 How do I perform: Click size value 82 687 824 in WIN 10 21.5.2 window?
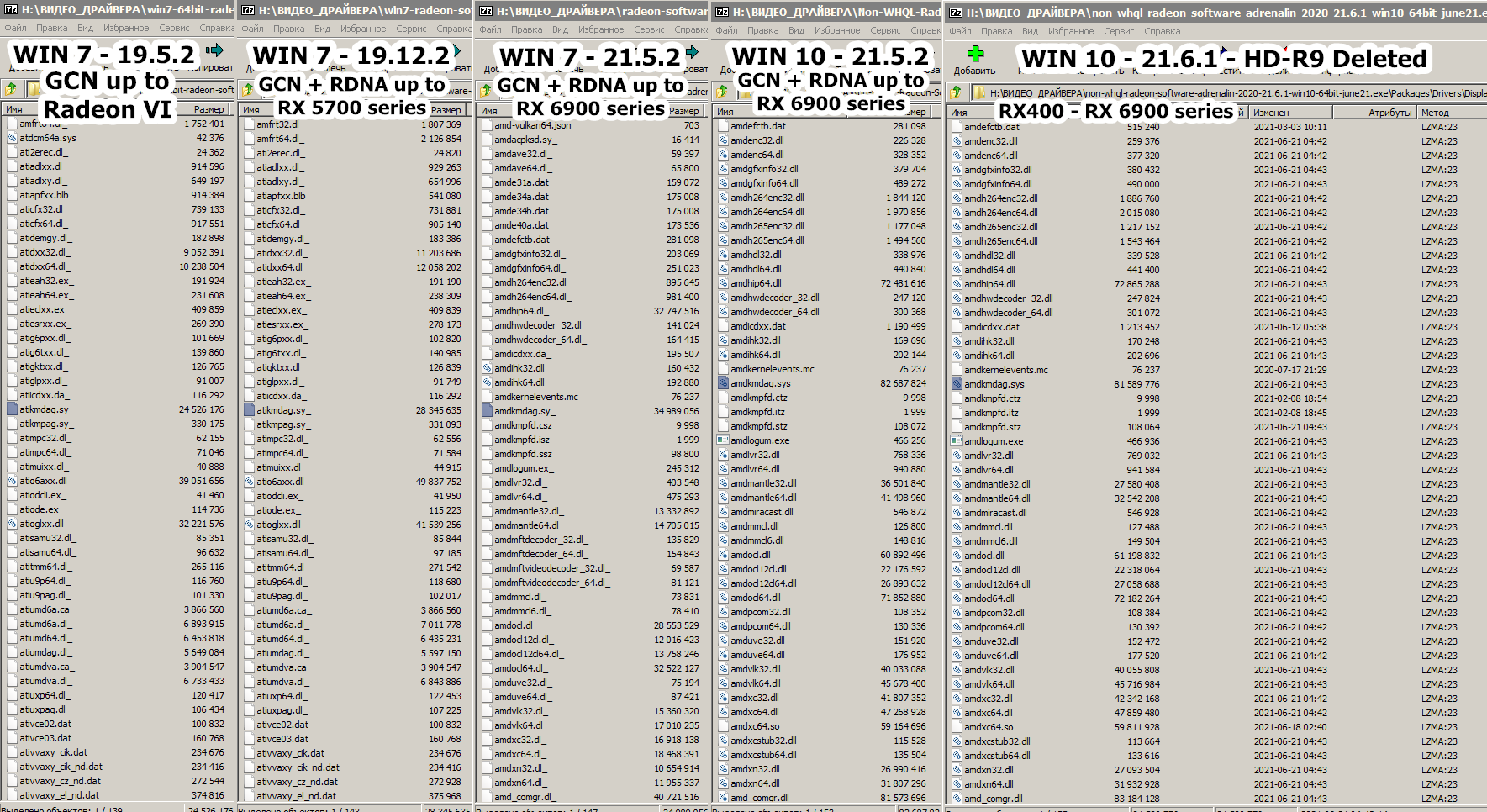(x=903, y=383)
